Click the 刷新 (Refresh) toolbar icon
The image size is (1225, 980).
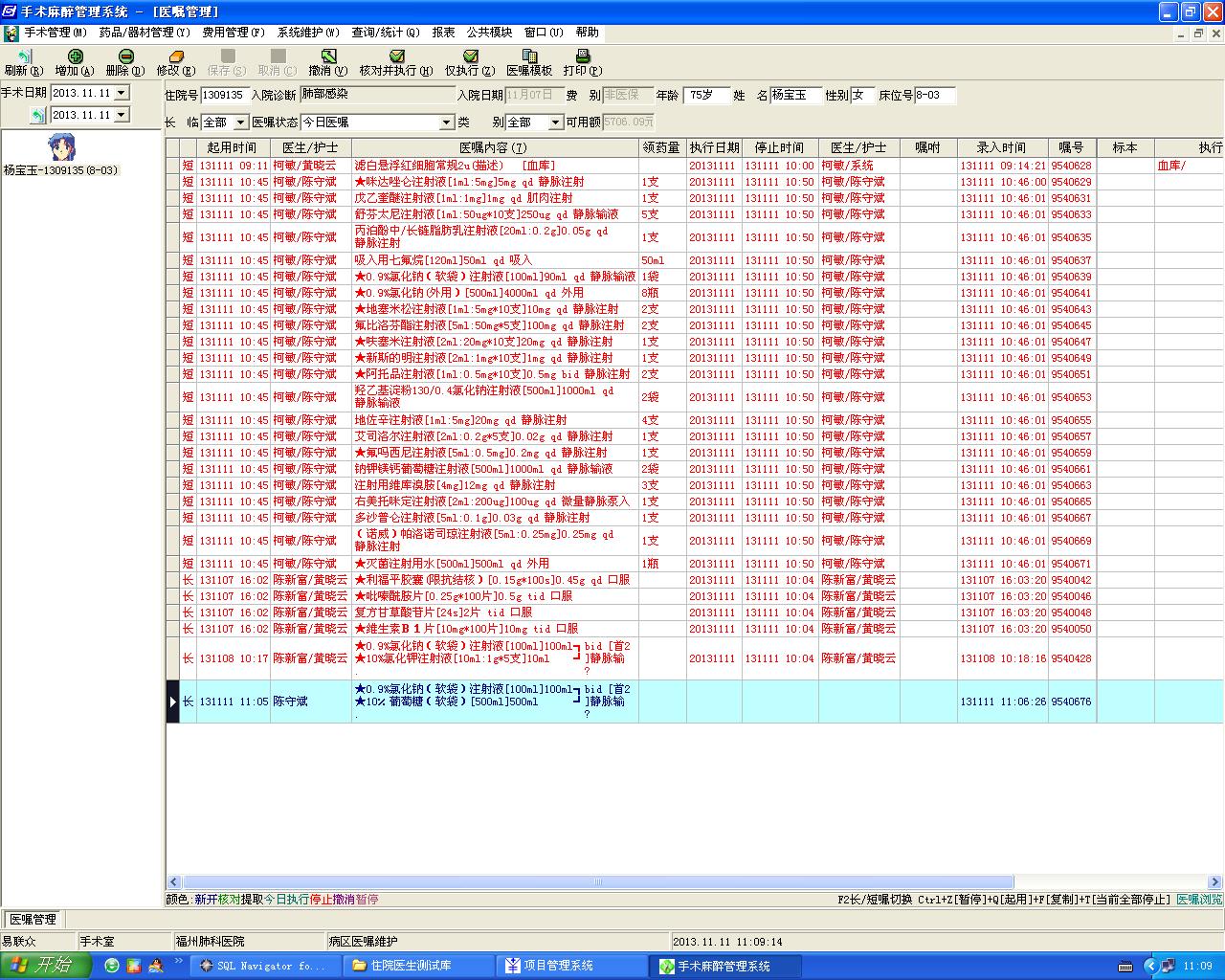(x=24, y=56)
